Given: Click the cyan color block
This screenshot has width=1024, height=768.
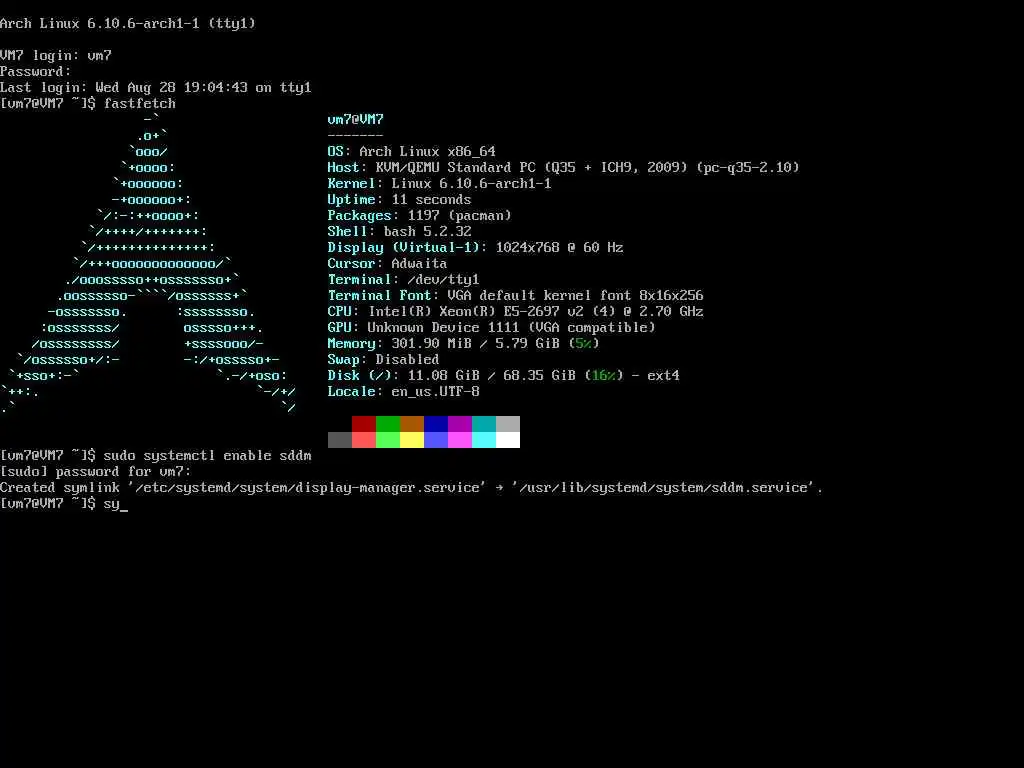Looking at the screenshot, I should [484, 440].
